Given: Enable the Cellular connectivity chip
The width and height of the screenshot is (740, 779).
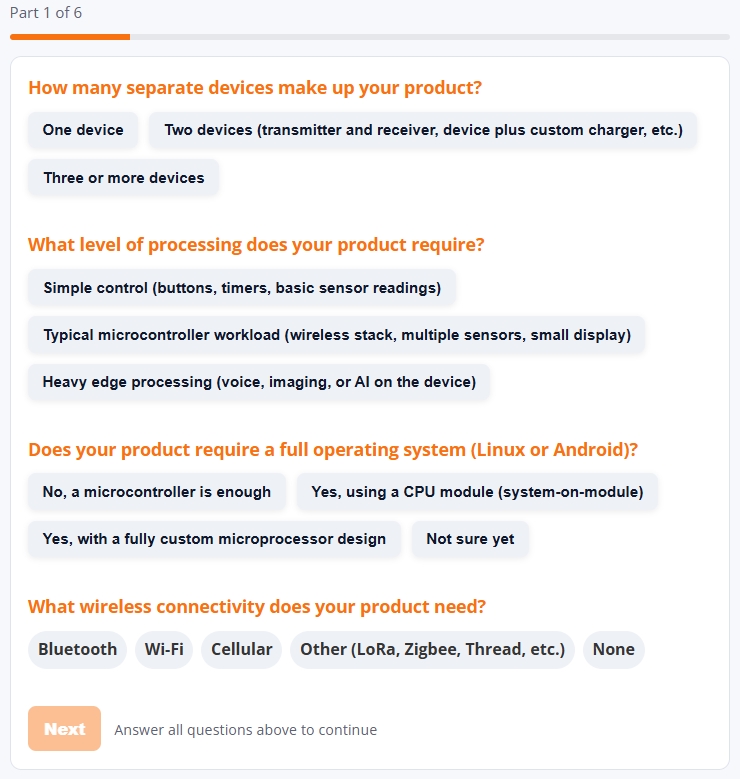Looking at the screenshot, I should coord(242,649).
